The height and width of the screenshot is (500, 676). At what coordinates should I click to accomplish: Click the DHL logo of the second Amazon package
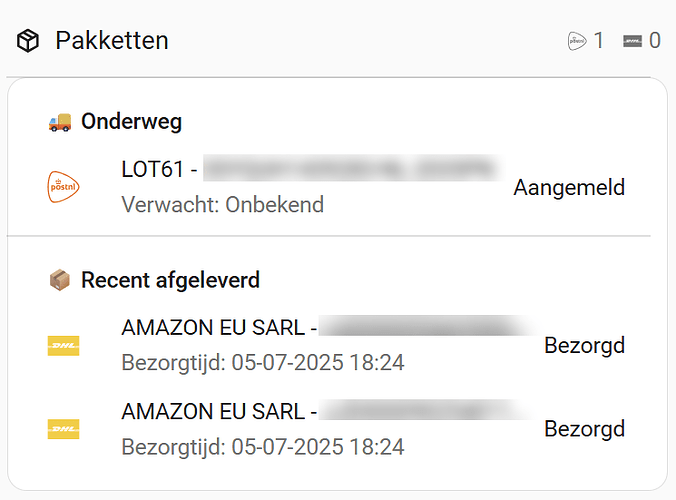(x=64, y=429)
